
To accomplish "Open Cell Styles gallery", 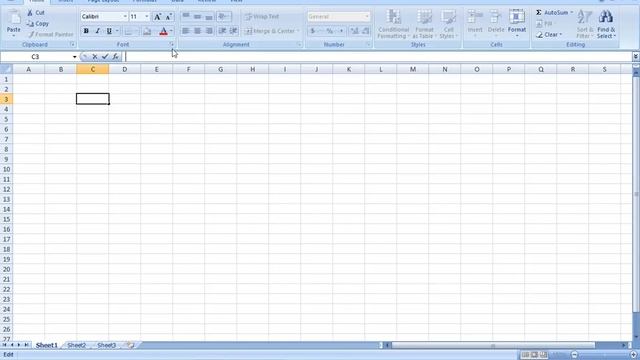I will coord(448,24).
